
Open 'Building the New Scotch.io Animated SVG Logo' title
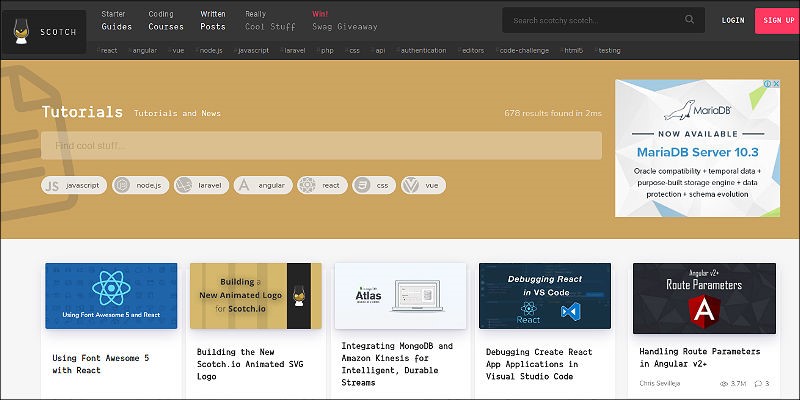(x=250, y=364)
